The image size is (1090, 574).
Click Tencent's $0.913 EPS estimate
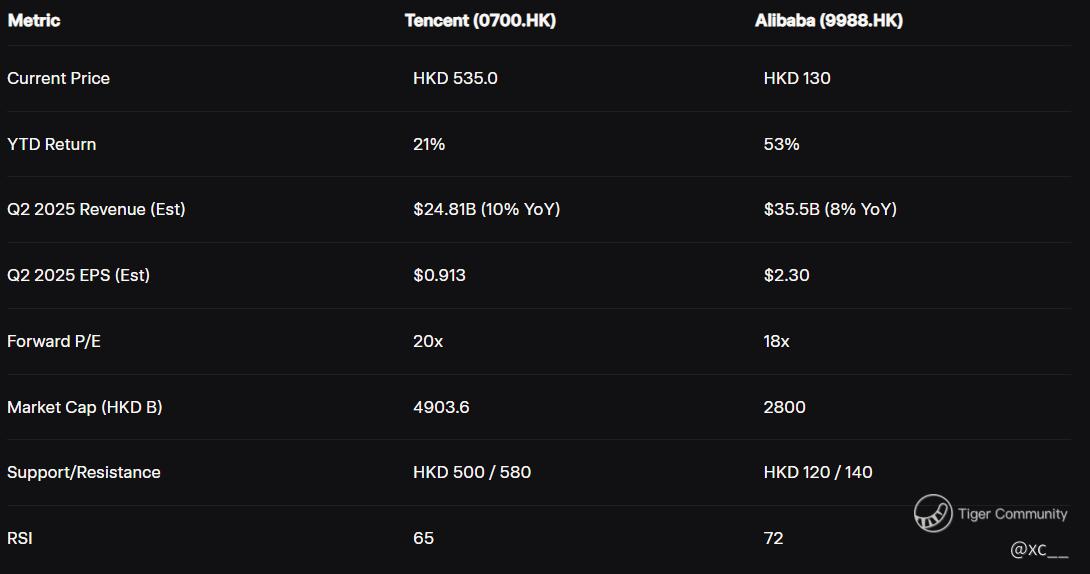click(x=439, y=275)
